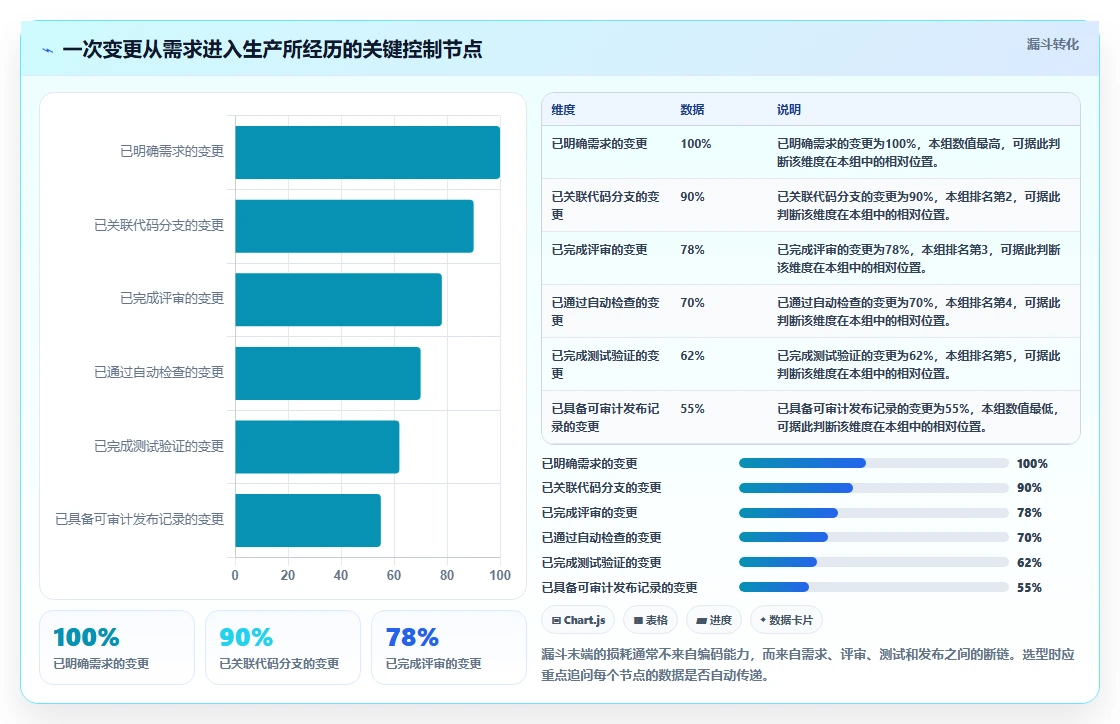Click the chart y-axis label 已明确需求的变更
The width and height of the screenshot is (1120, 724).
172,151
